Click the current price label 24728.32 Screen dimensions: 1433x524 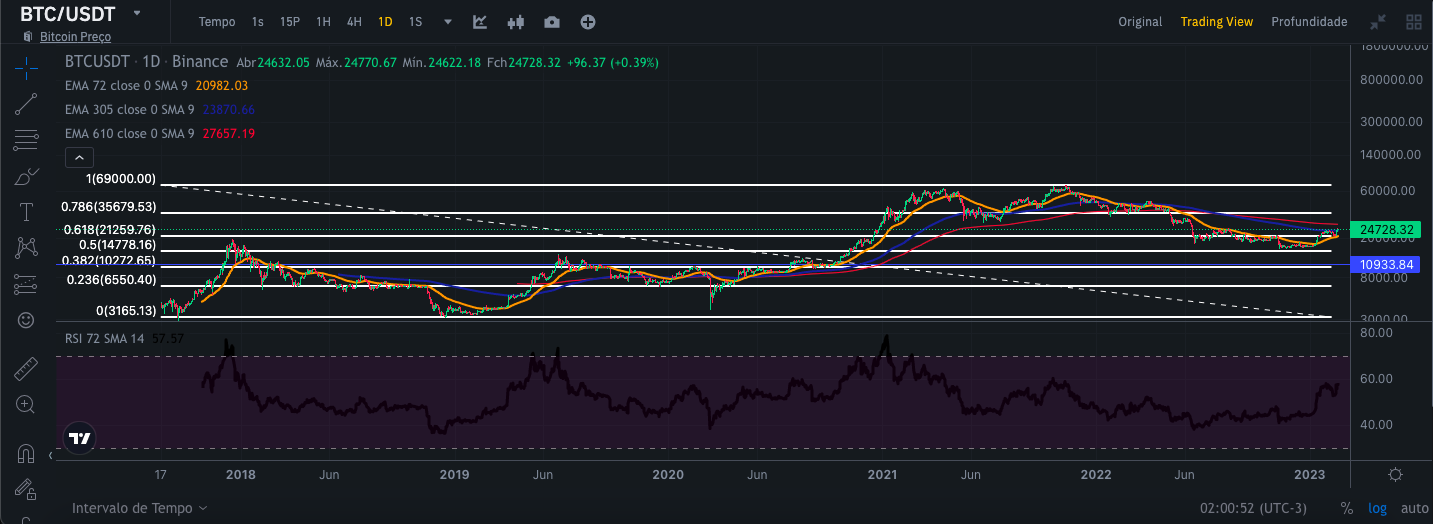tap(1387, 229)
